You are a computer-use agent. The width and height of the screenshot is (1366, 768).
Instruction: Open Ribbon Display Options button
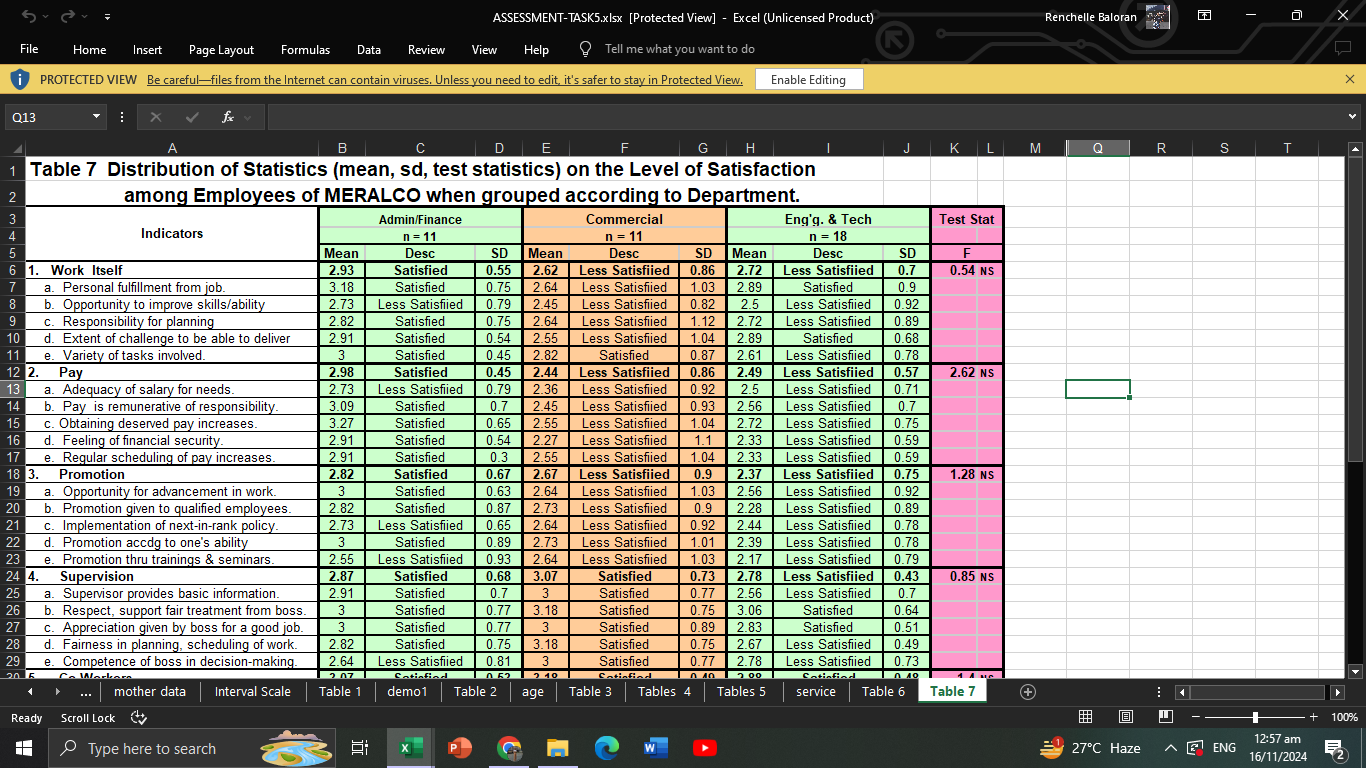pos(1205,16)
